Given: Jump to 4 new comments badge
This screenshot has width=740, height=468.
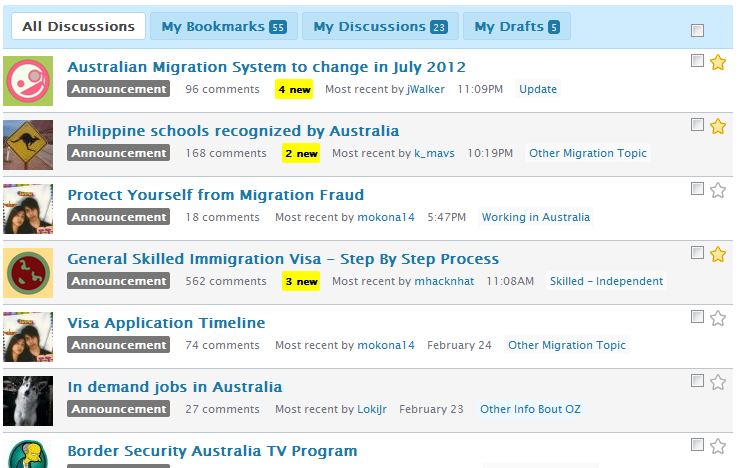Looking at the screenshot, I should (294, 89).
